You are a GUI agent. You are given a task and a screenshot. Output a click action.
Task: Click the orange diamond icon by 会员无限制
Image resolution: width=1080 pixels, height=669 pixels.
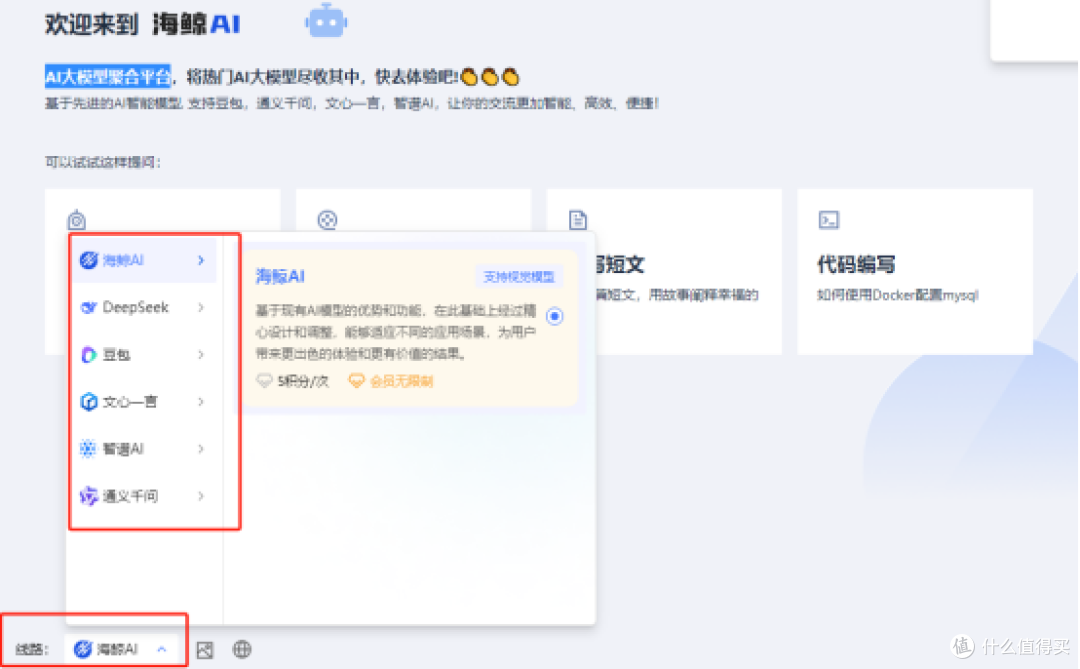tap(356, 380)
